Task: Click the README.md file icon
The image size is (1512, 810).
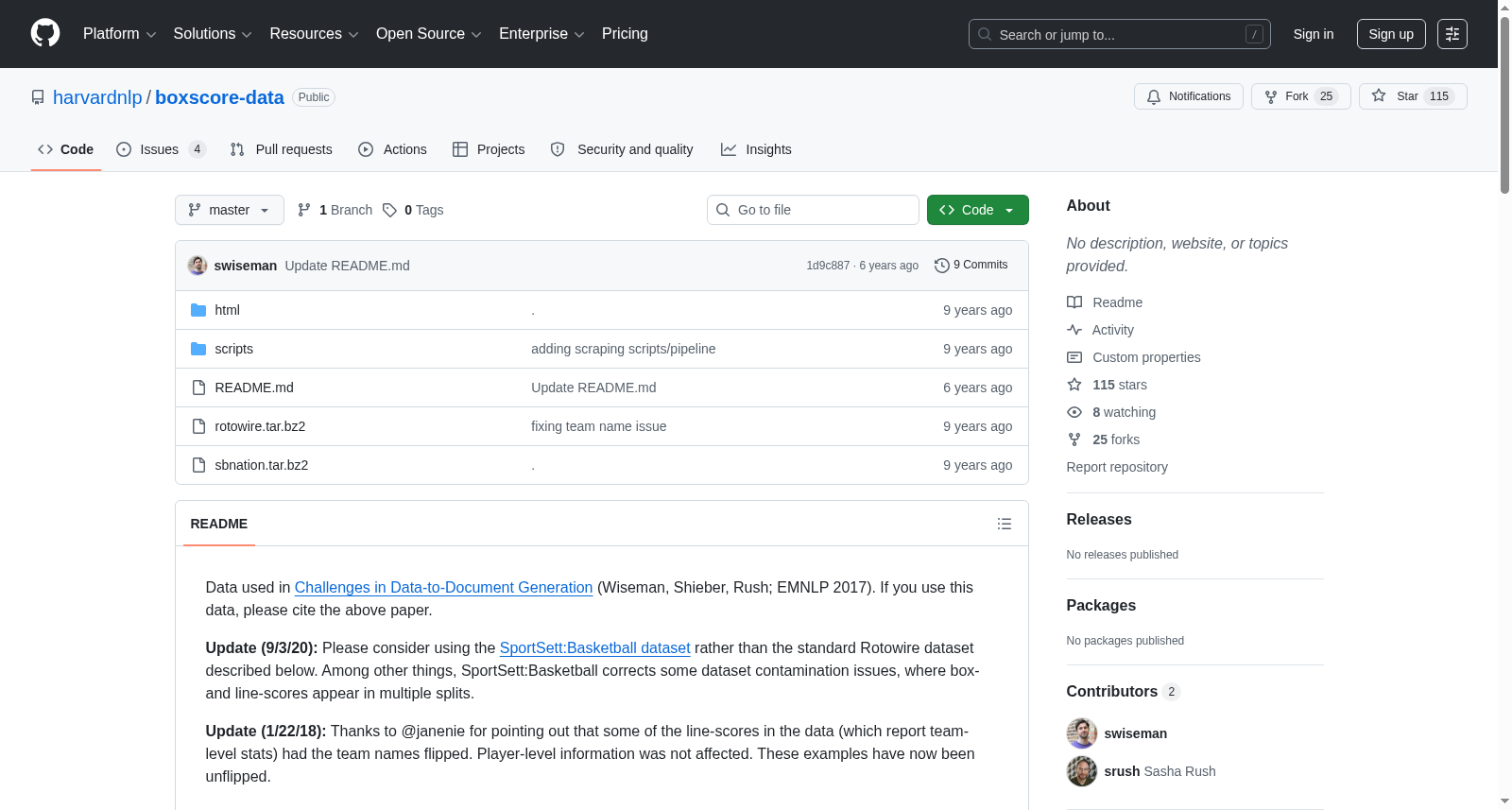Action: 198,388
